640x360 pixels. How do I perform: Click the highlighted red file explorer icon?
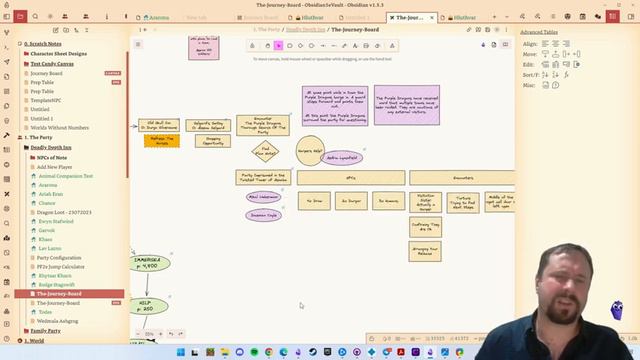point(20,16)
